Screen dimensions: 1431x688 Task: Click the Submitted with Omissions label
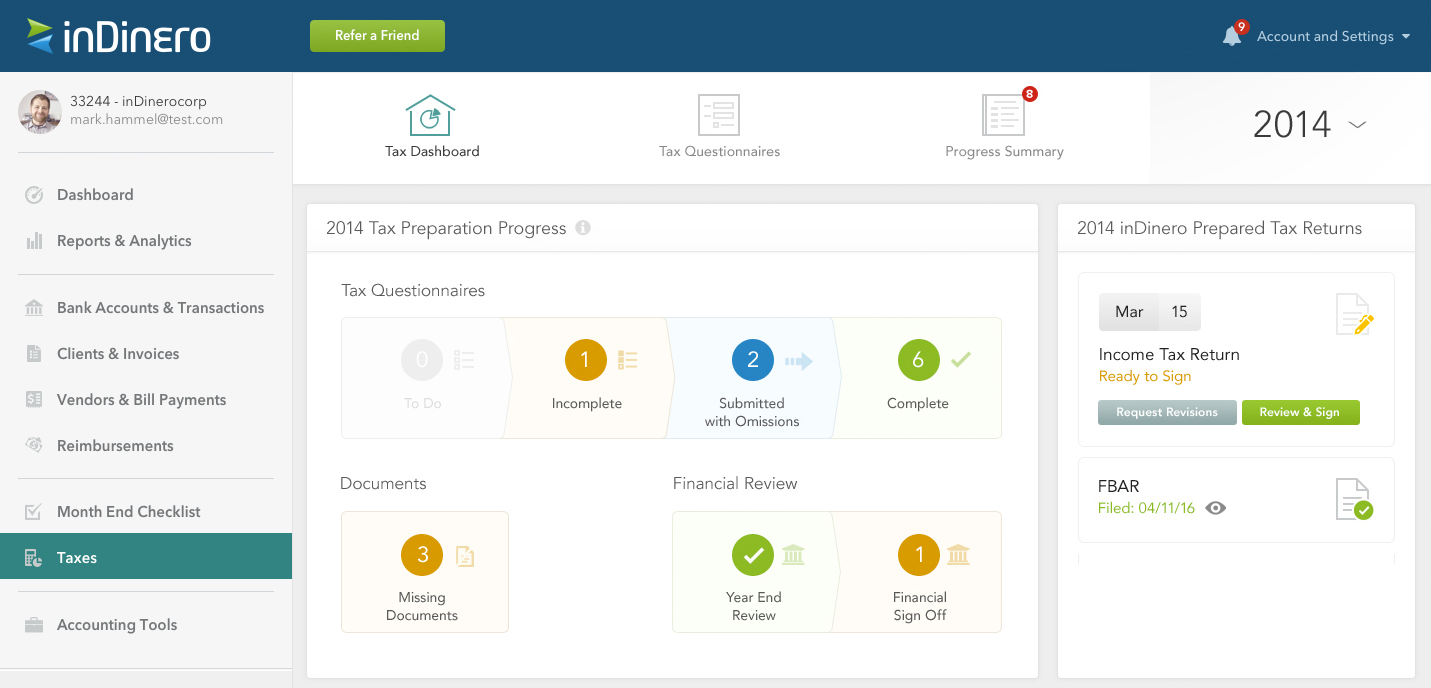[x=752, y=413]
